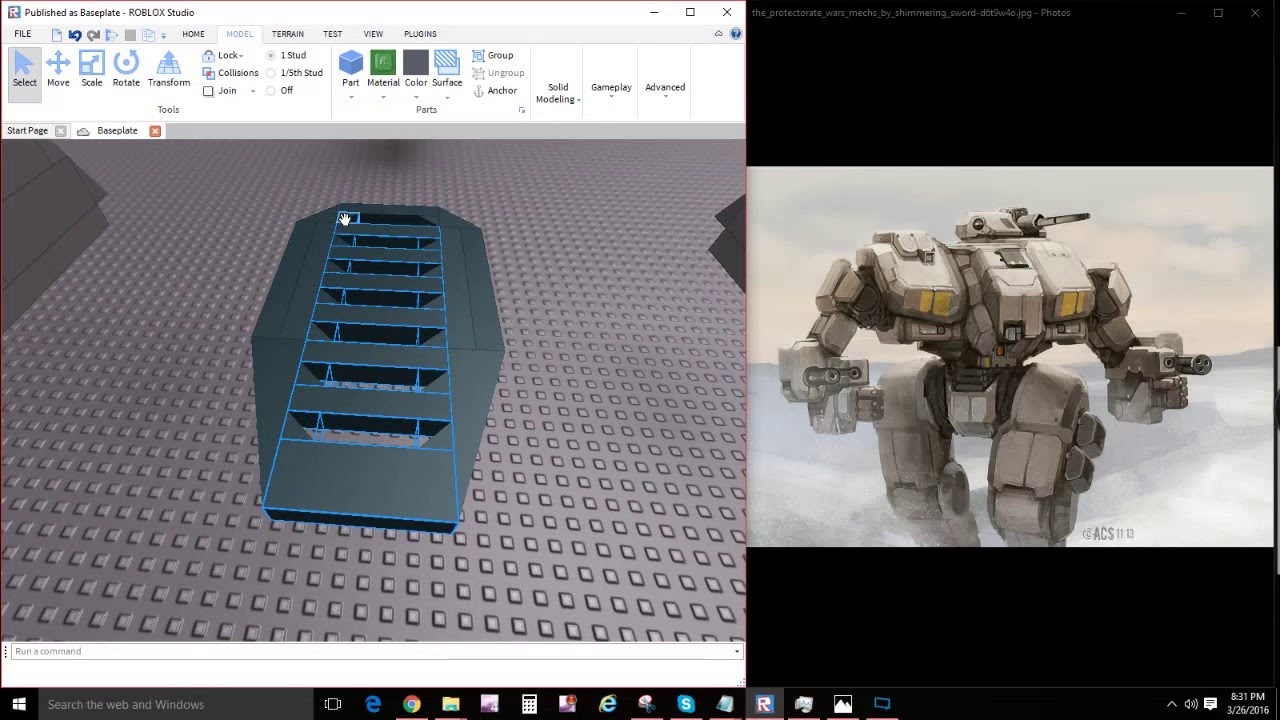Switch to the VIEW ribbon tab
The image size is (1280, 720).
(373, 34)
